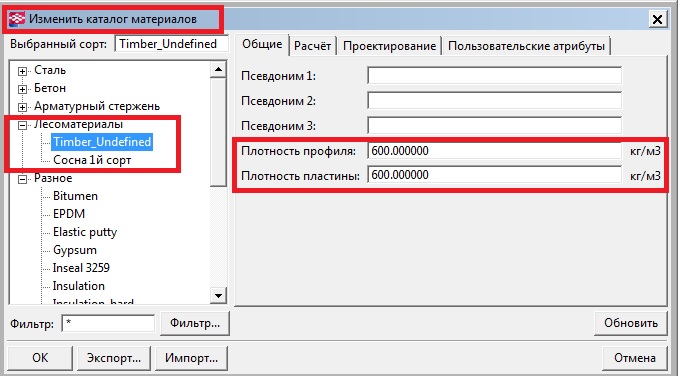Click the Импорт... button

tap(191, 358)
